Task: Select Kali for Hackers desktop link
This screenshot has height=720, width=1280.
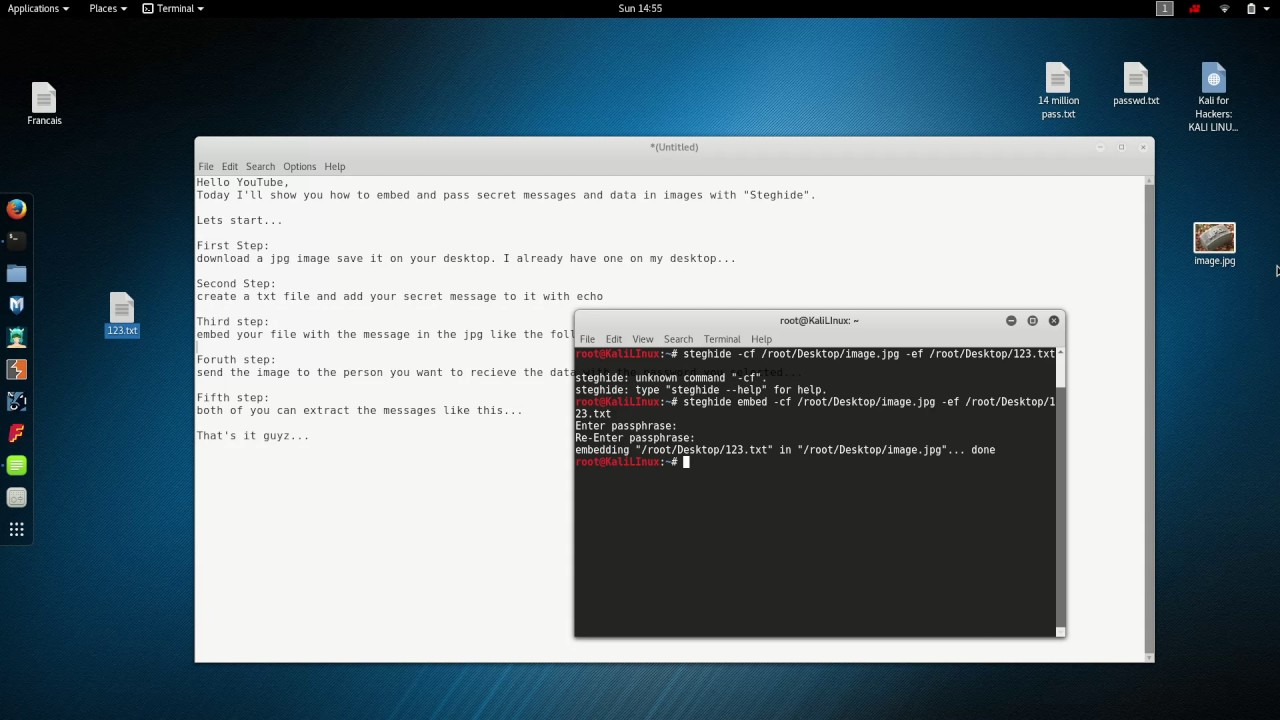Action: 1213,97
